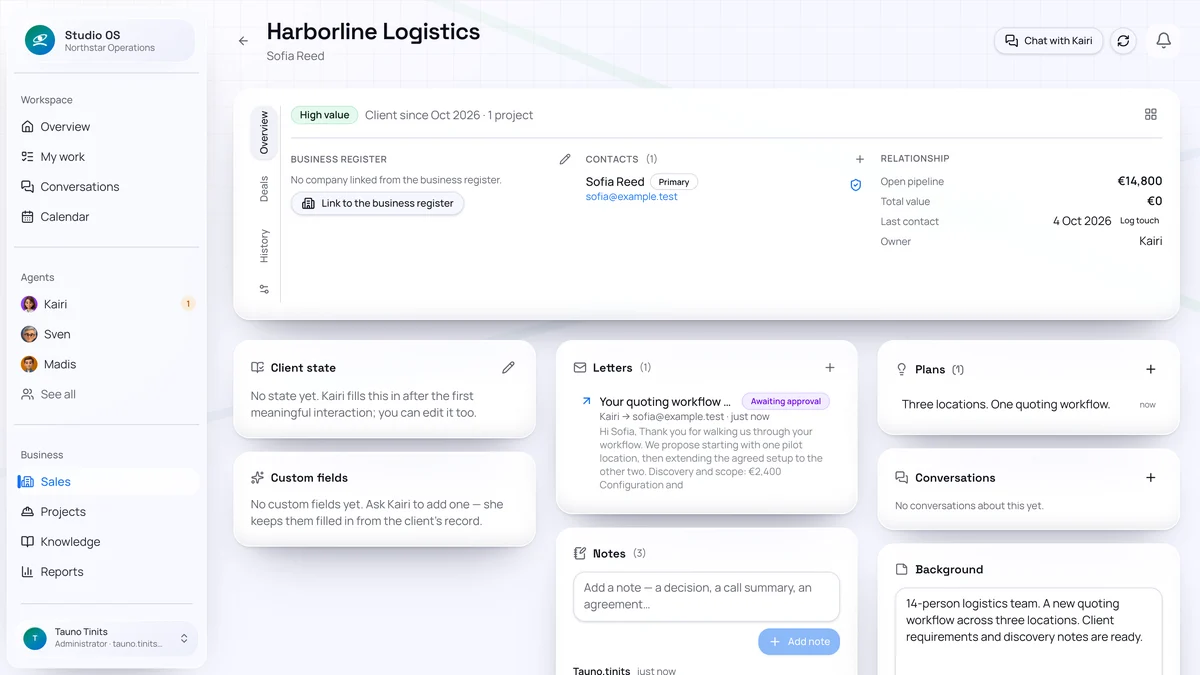See all agents
Image resolution: width=1200 pixels, height=675 pixels.
point(108,394)
